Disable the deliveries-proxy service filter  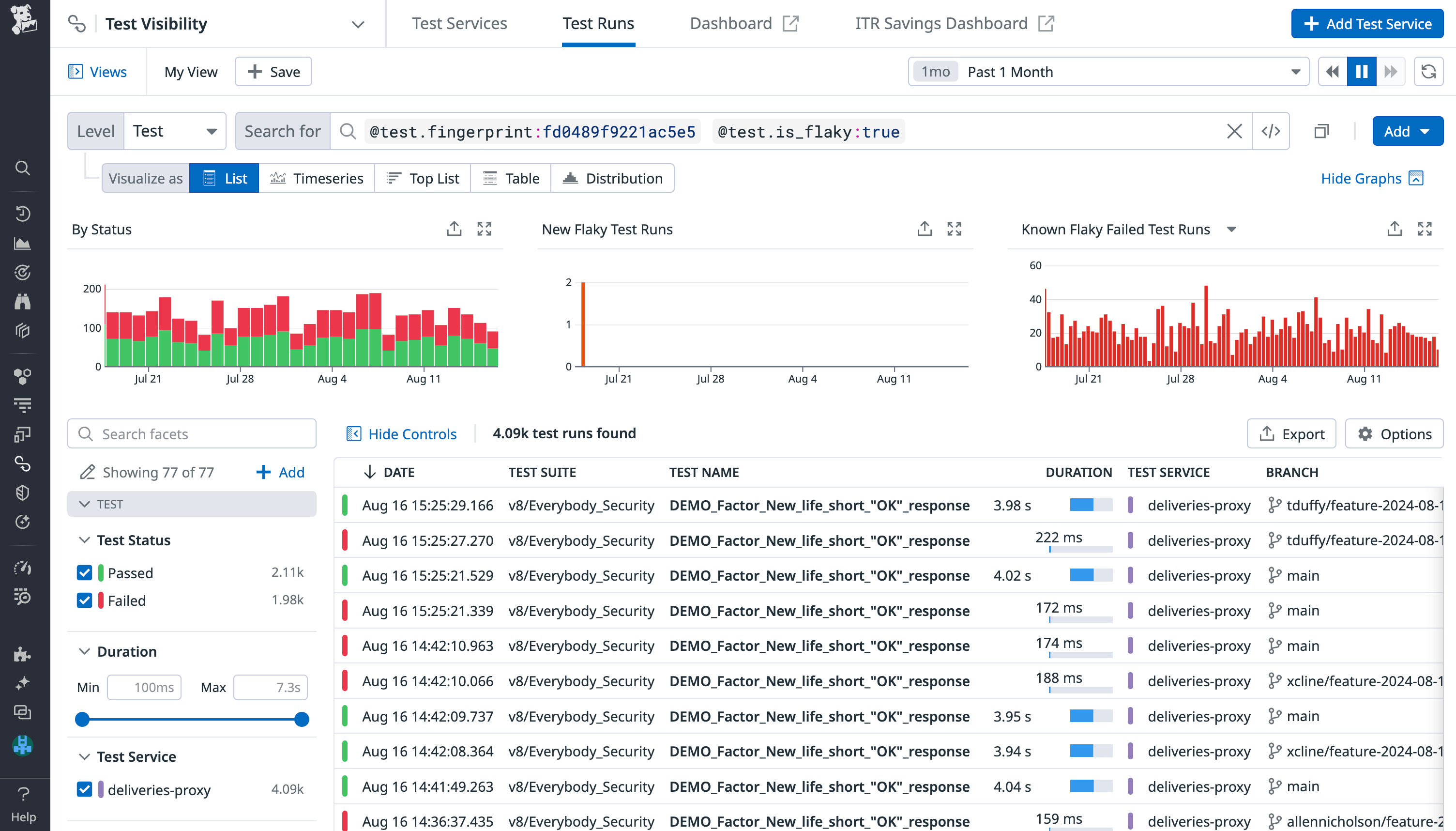point(84,789)
